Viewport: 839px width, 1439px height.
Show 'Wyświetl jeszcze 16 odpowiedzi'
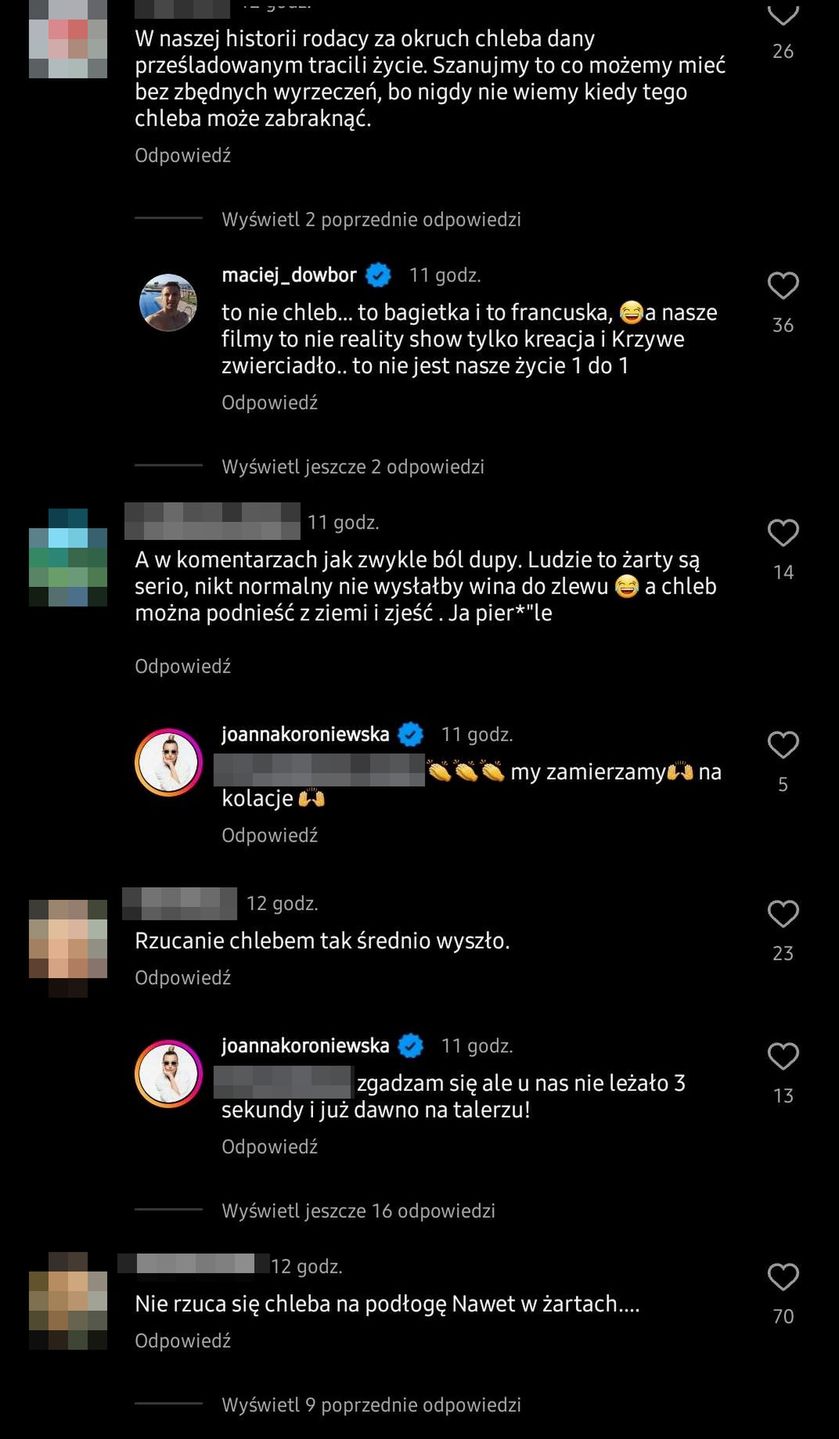tap(358, 1210)
